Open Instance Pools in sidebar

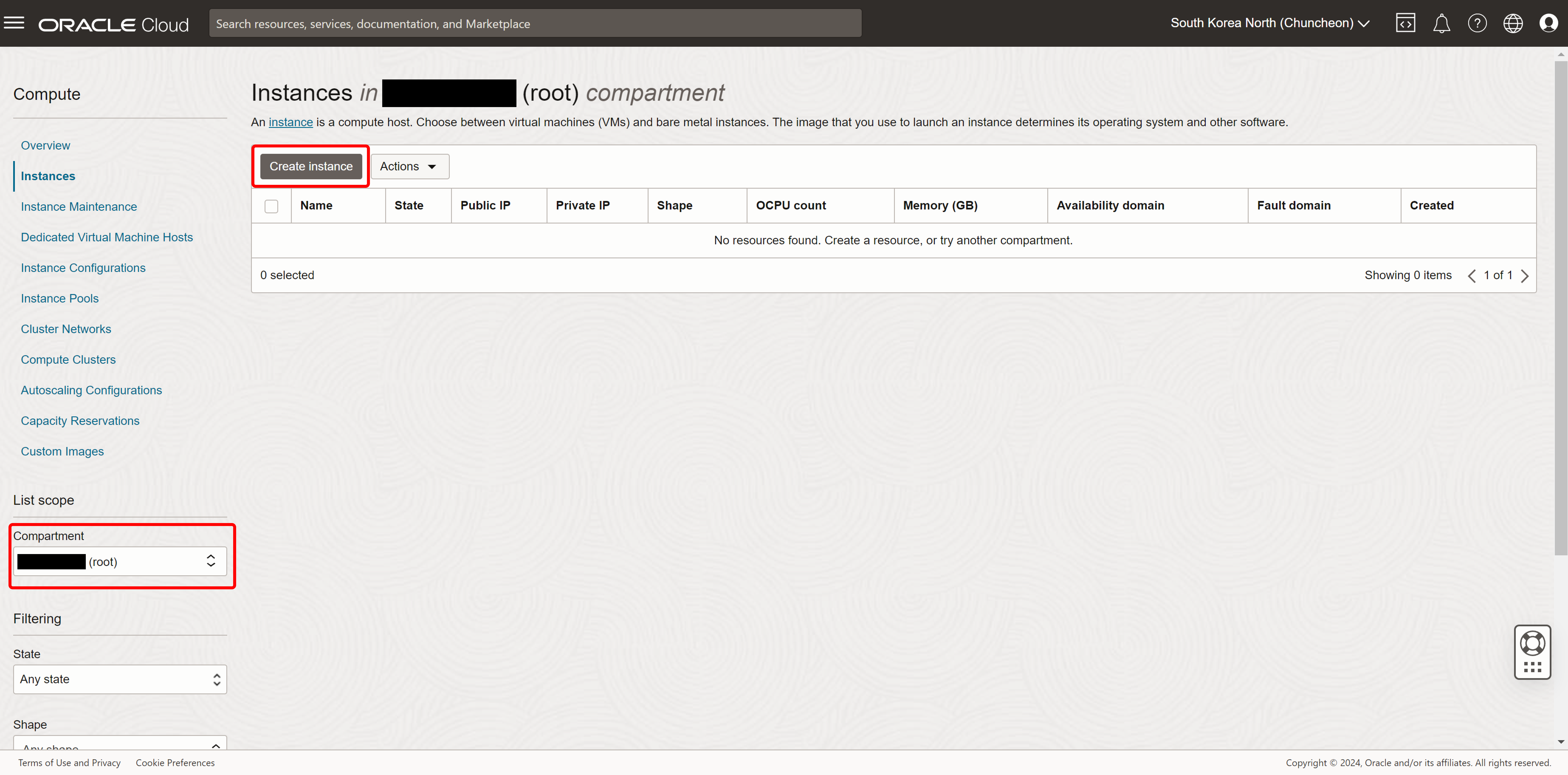tap(60, 298)
